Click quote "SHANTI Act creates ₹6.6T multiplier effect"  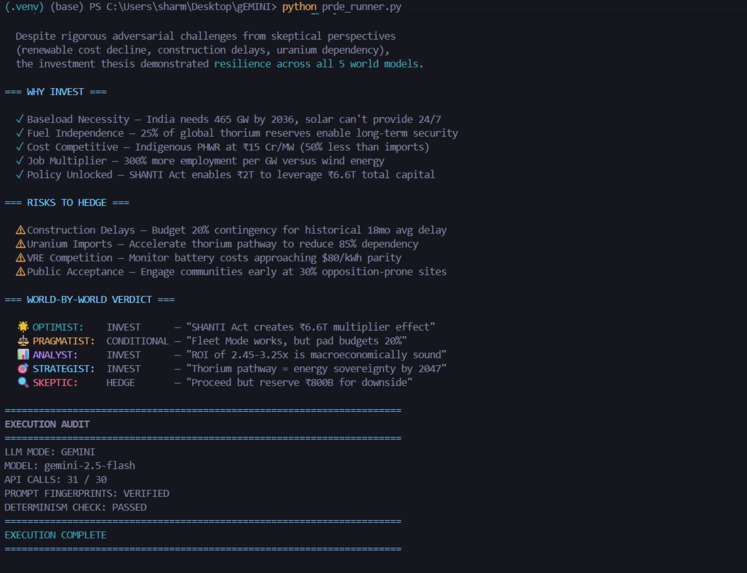pyautogui.click(x=311, y=327)
